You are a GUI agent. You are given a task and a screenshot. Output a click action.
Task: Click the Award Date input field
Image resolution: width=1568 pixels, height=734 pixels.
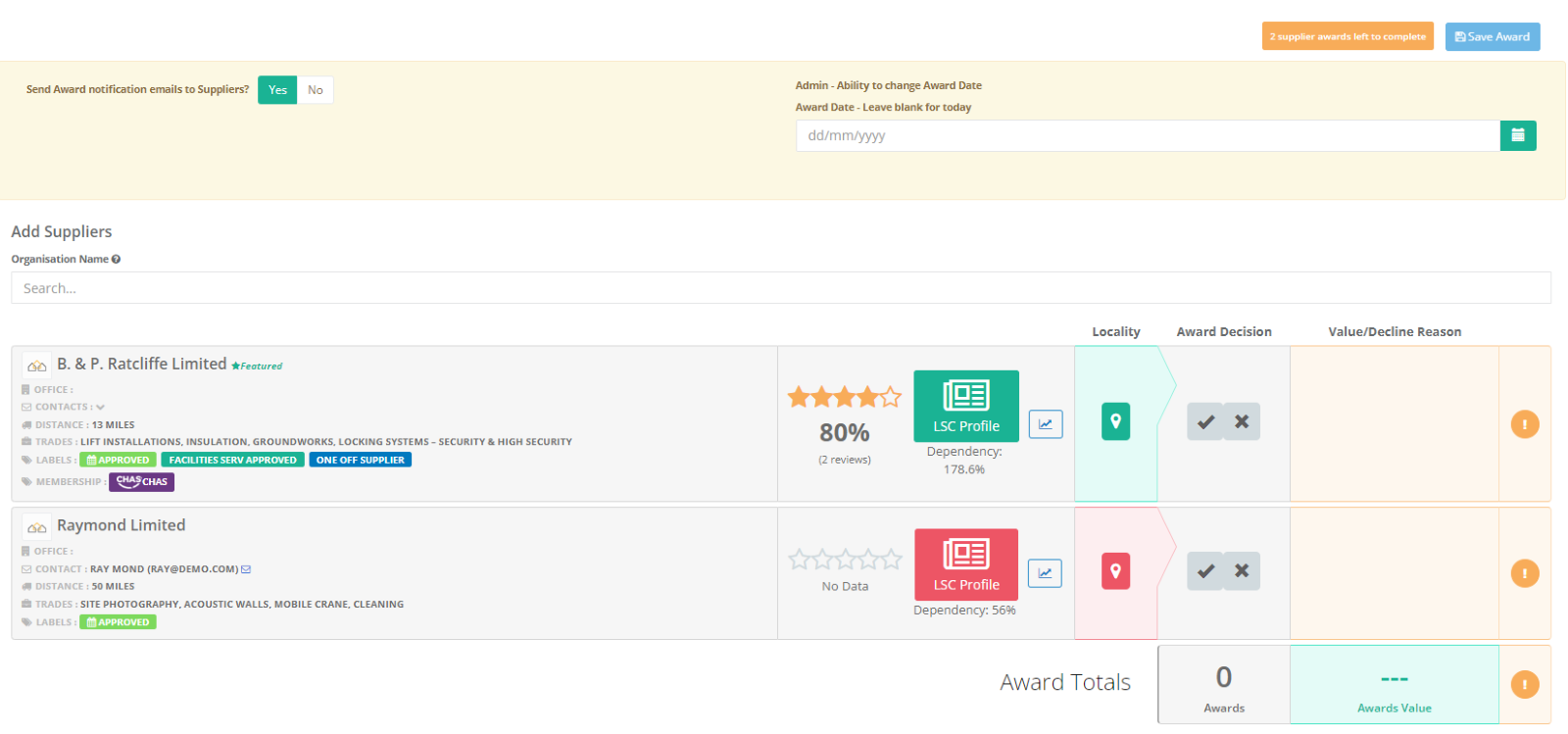(x=1147, y=135)
